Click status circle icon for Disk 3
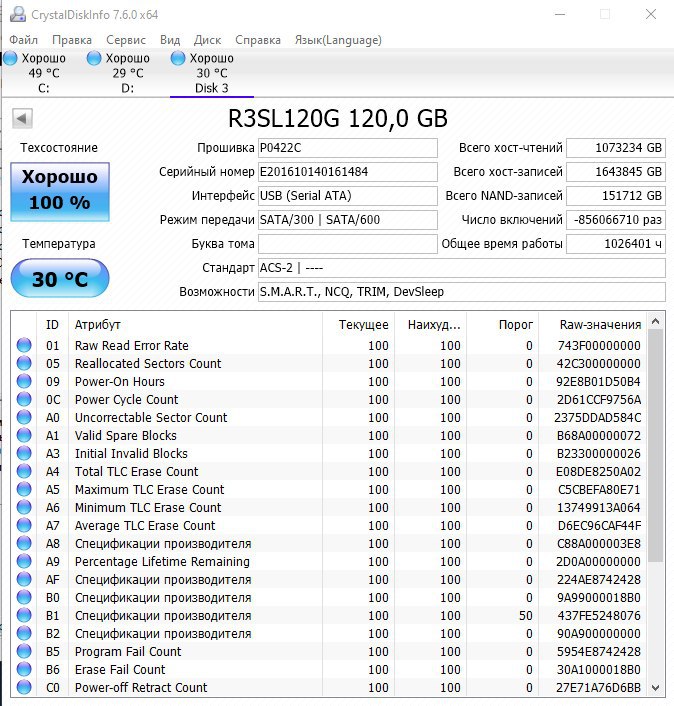Image resolution: width=674 pixels, height=706 pixels. coord(178,58)
